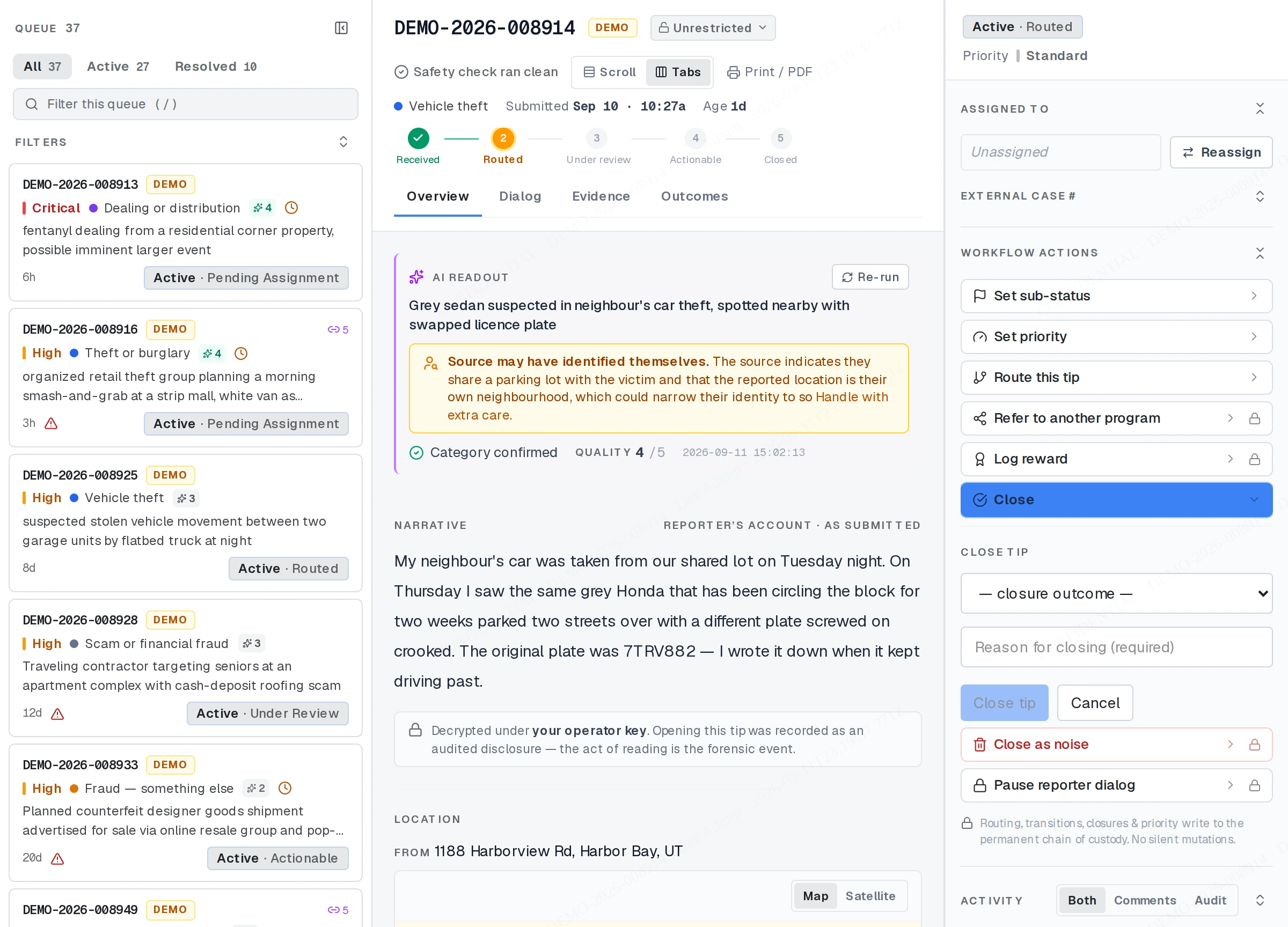Click the warning triangle on DEMO-2026-008916 card

click(x=51, y=423)
